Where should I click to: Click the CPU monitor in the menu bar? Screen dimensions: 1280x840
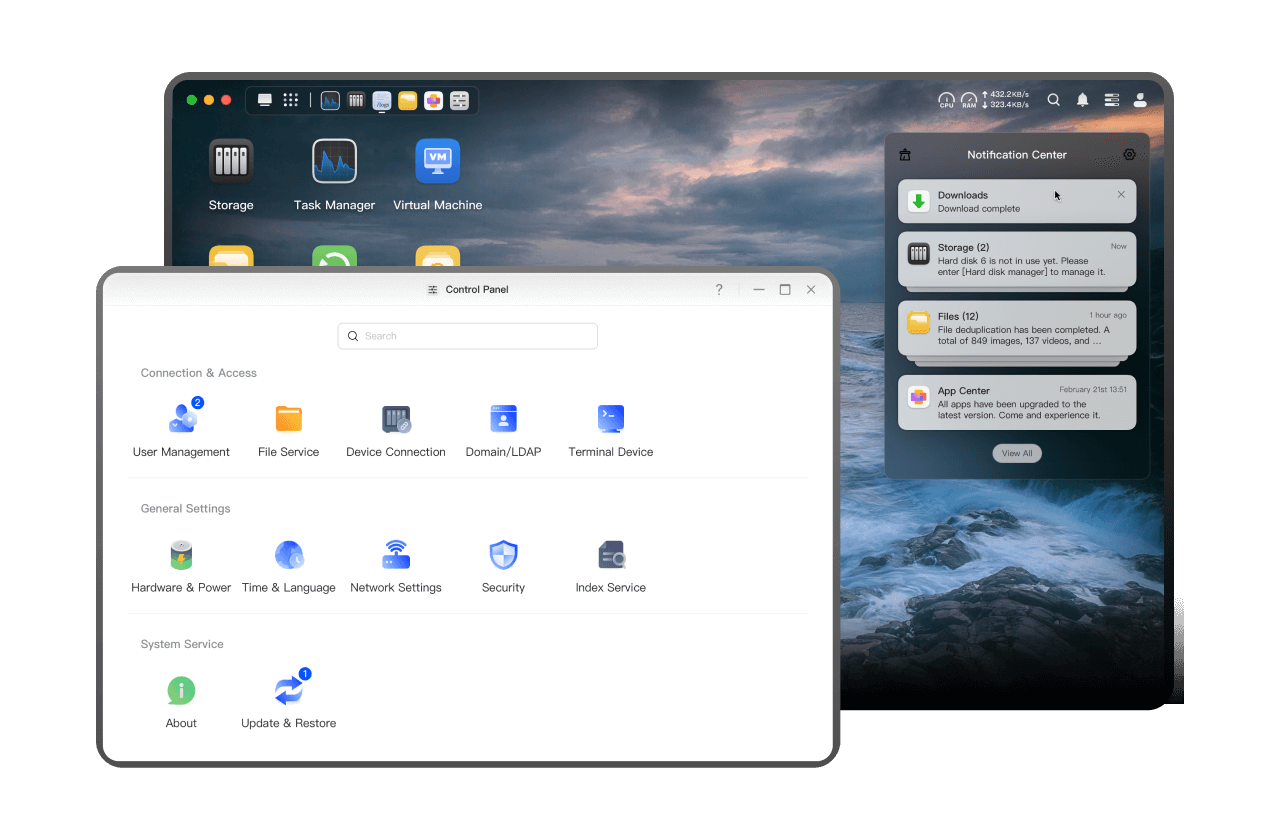point(945,100)
